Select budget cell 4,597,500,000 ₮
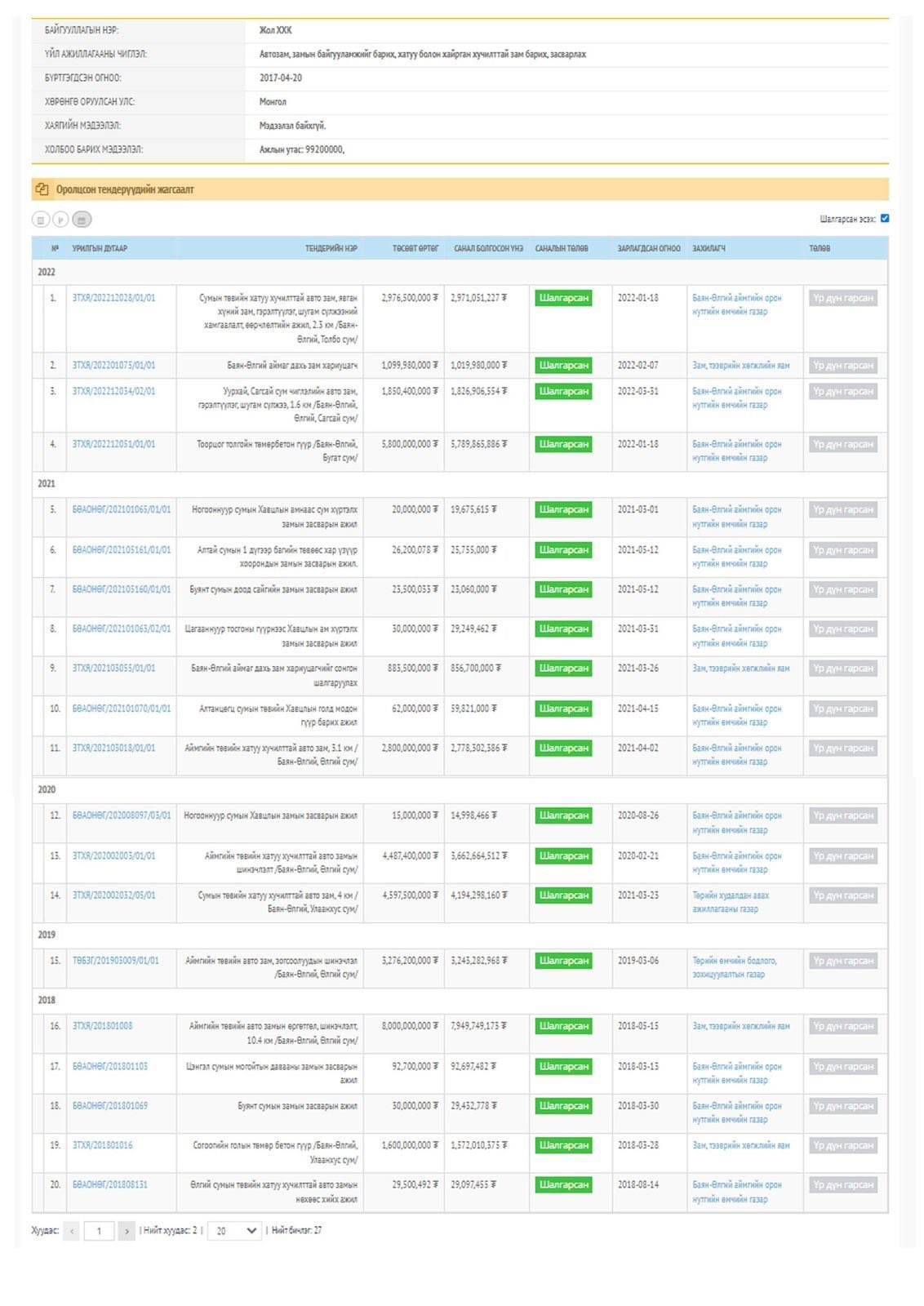This screenshot has height=1306, width=924. tap(410, 895)
